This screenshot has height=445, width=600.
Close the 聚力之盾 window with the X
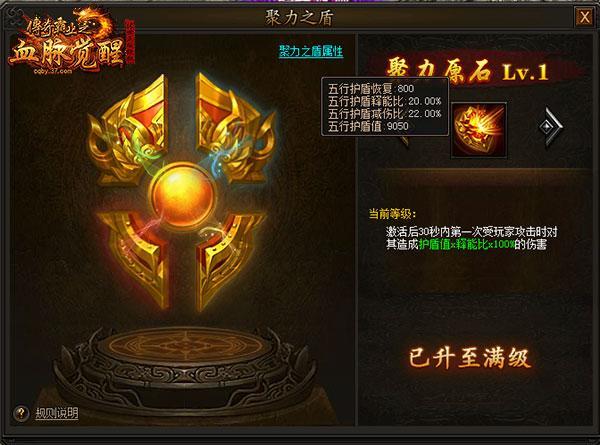click(584, 17)
